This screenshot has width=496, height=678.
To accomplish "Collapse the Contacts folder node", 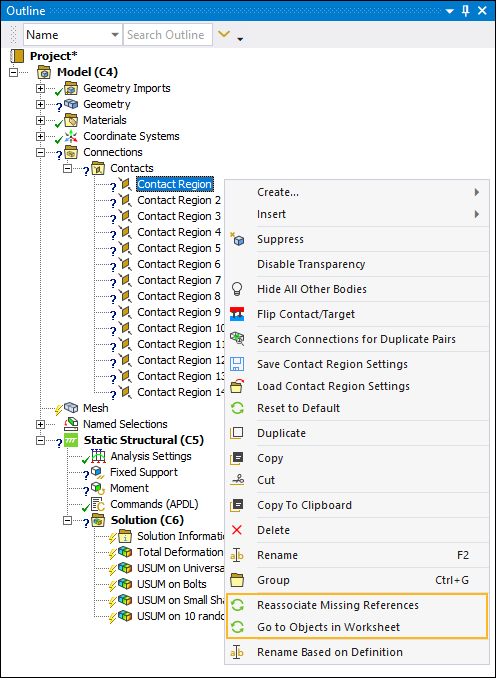I will (x=67, y=168).
